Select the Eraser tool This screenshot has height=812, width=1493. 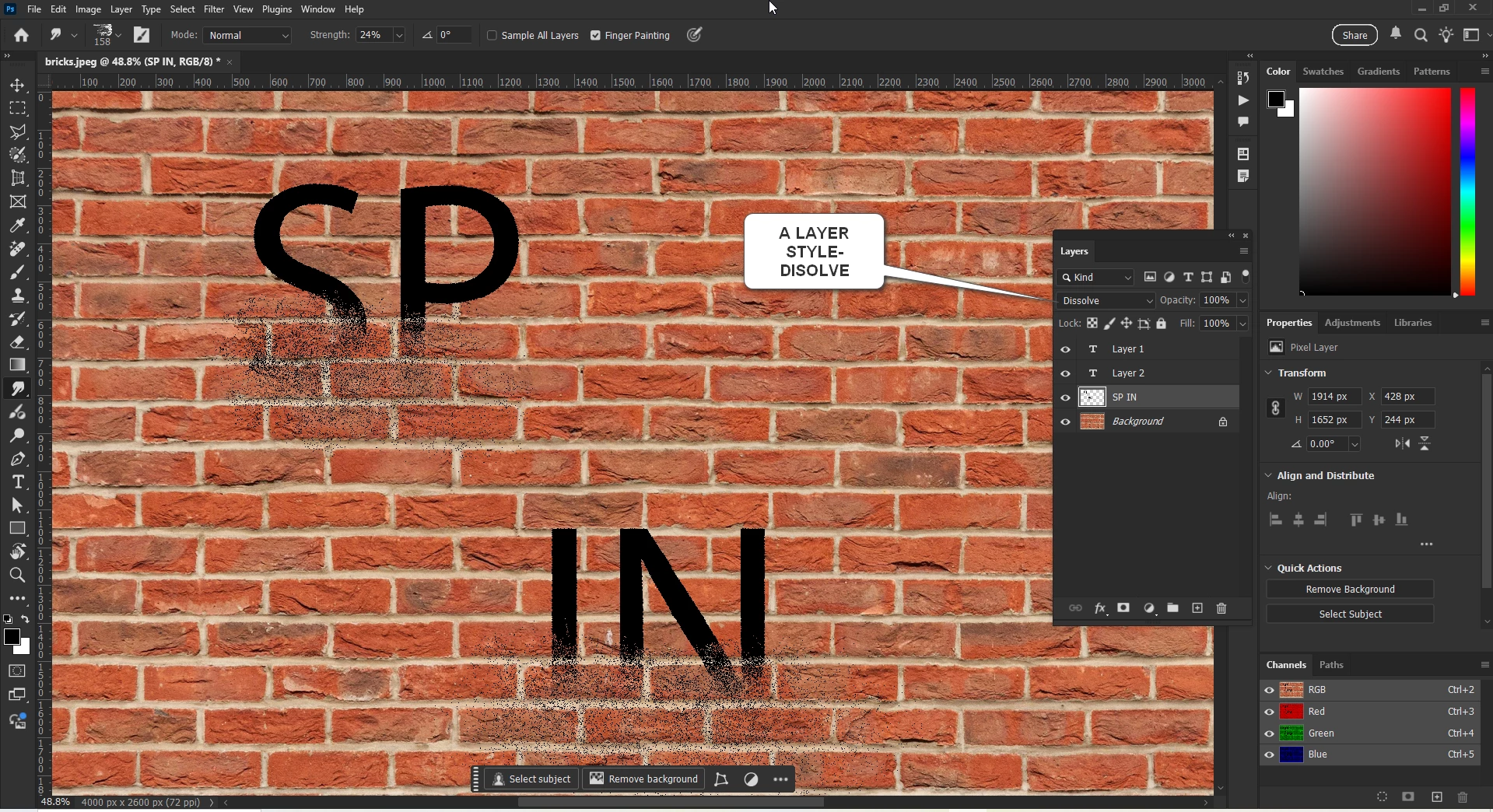click(x=17, y=342)
